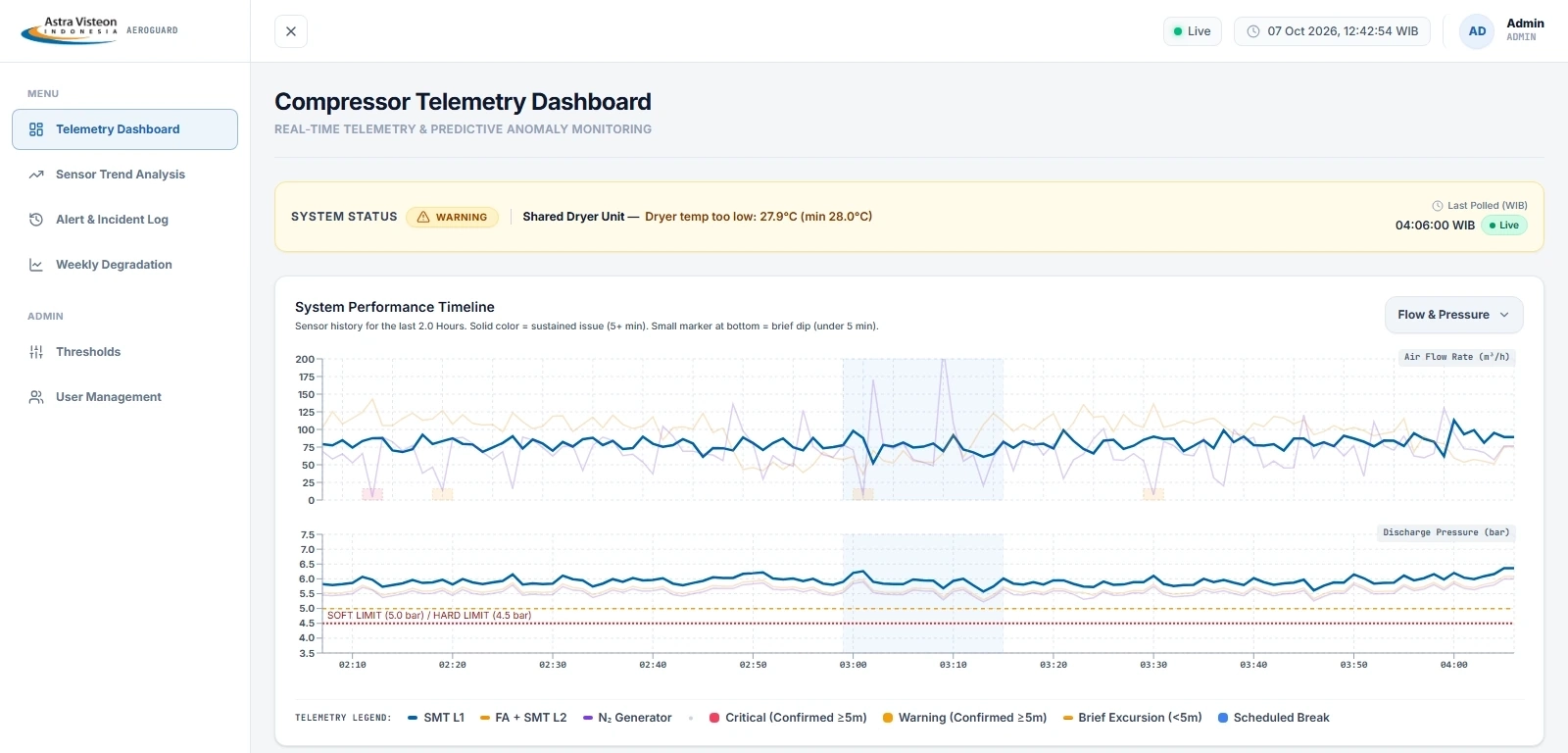Click the blue Scheduled Break legend swatch
The height and width of the screenshot is (753, 1568).
pyautogui.click(x=1223, y=718)
